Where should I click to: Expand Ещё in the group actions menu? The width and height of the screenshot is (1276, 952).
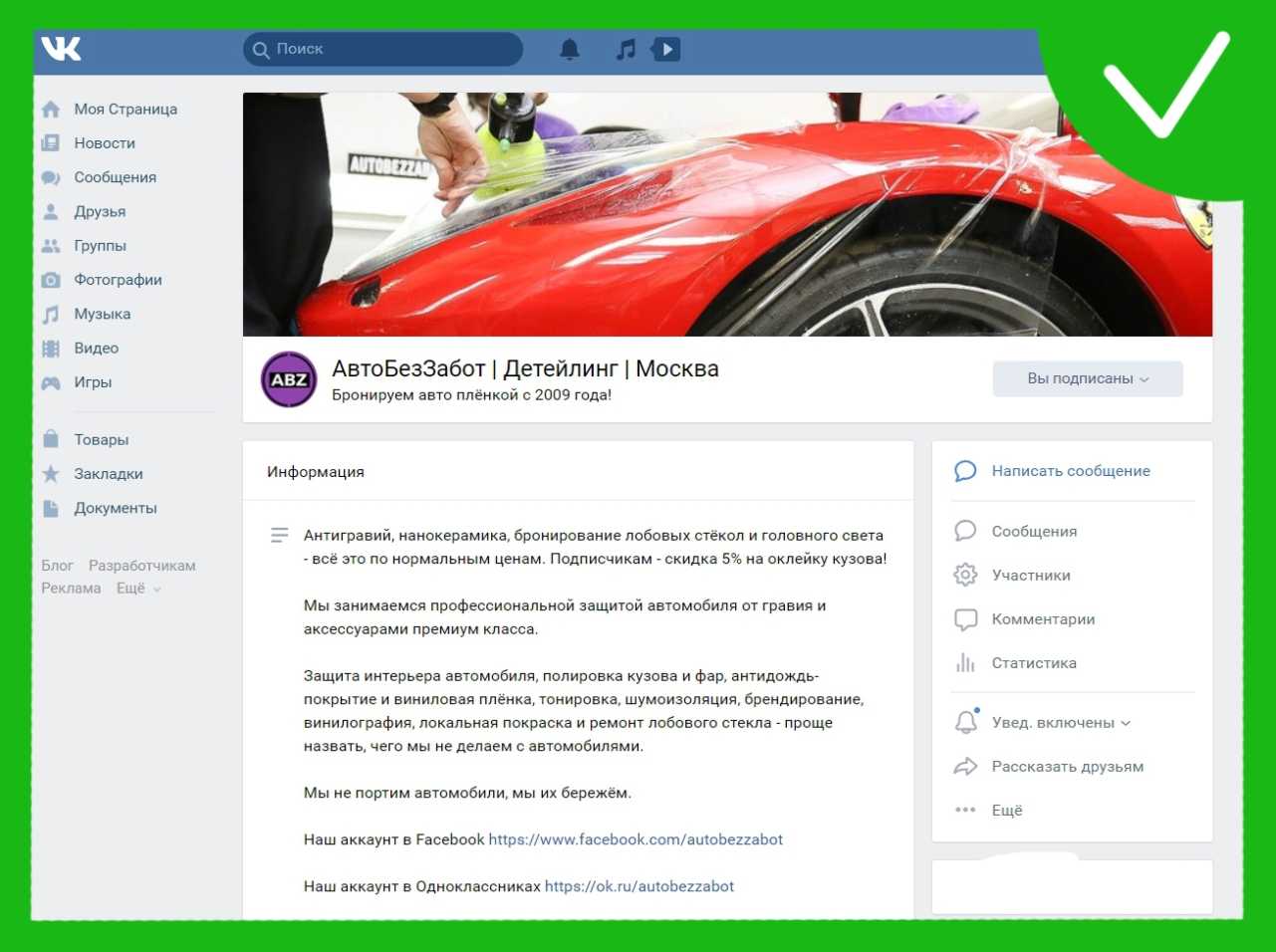pyautogui.click(x=1007, y=811)
